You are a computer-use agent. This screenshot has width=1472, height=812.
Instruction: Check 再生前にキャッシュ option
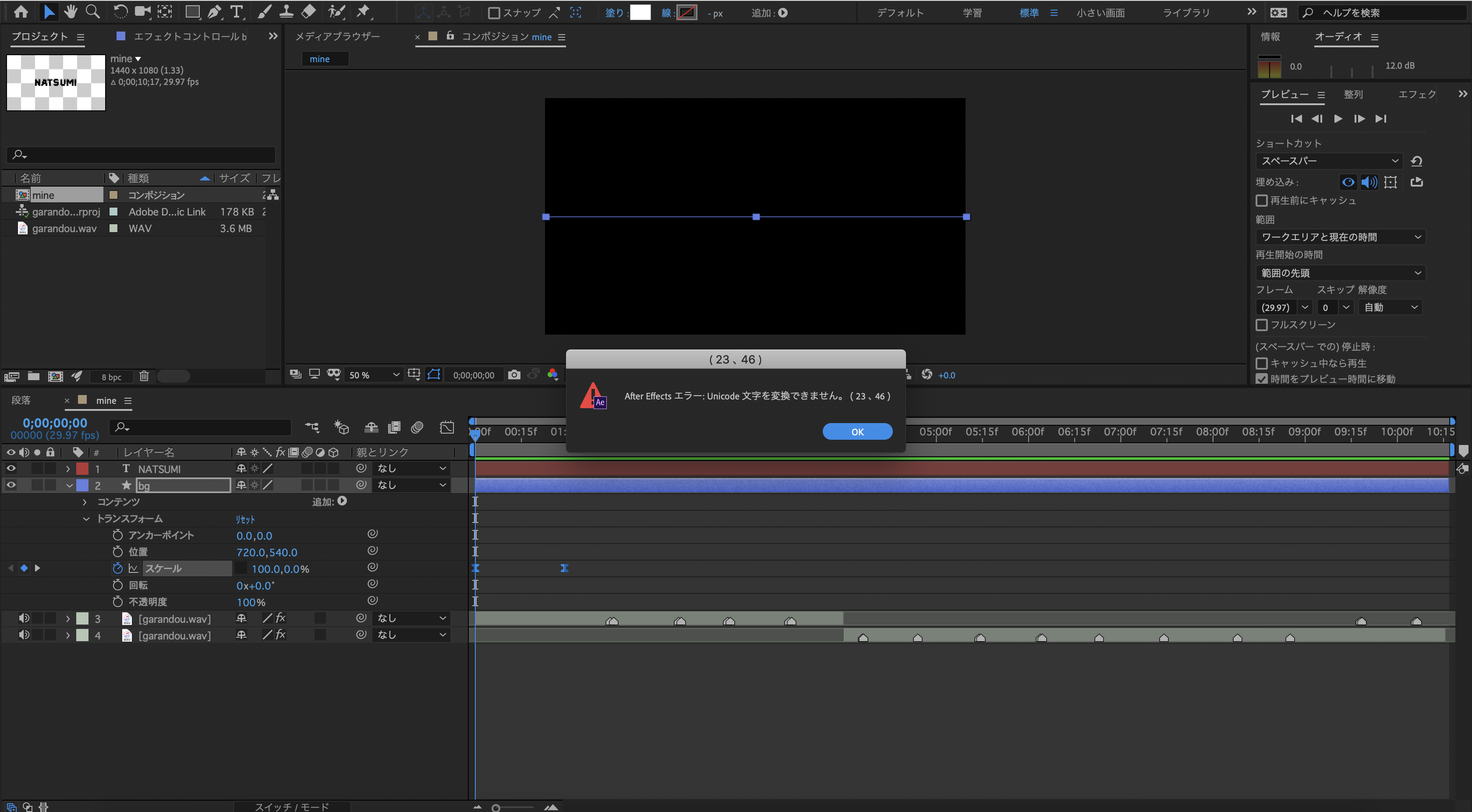pos(1262,201)
